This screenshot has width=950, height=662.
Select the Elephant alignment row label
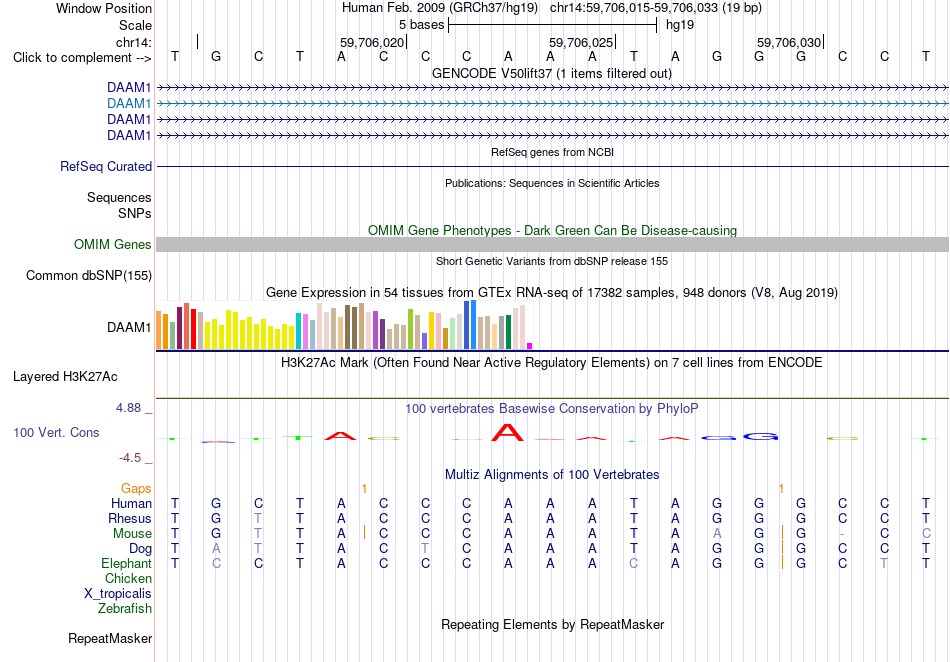[126, 564]
